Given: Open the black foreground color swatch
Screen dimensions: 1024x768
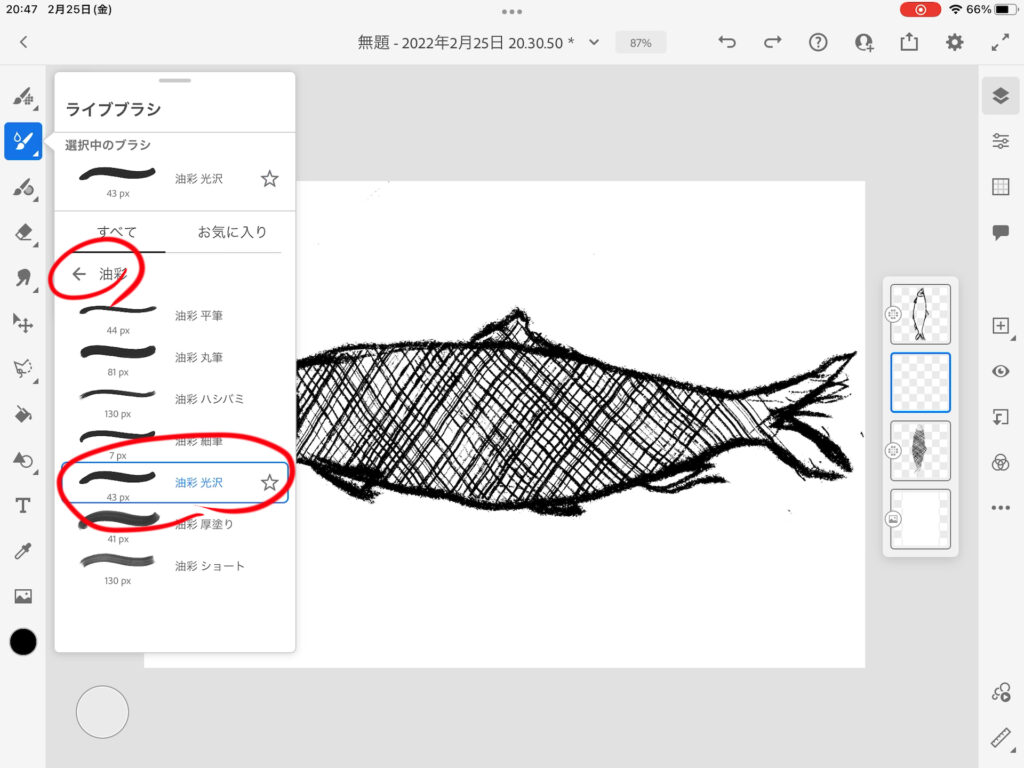Looking at the screenshot, I should pos(23,642).
